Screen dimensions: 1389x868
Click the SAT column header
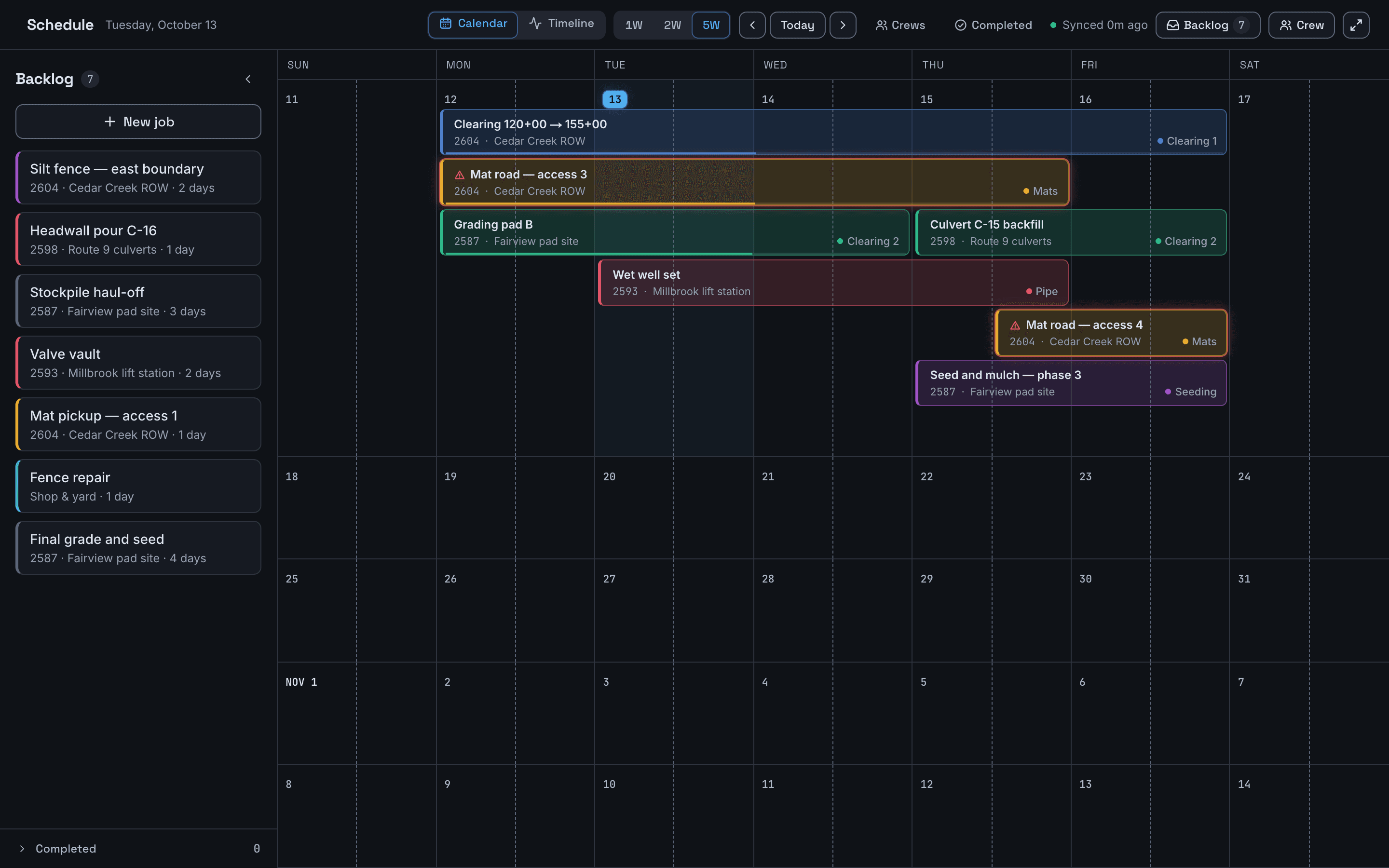coord(1249,65)
